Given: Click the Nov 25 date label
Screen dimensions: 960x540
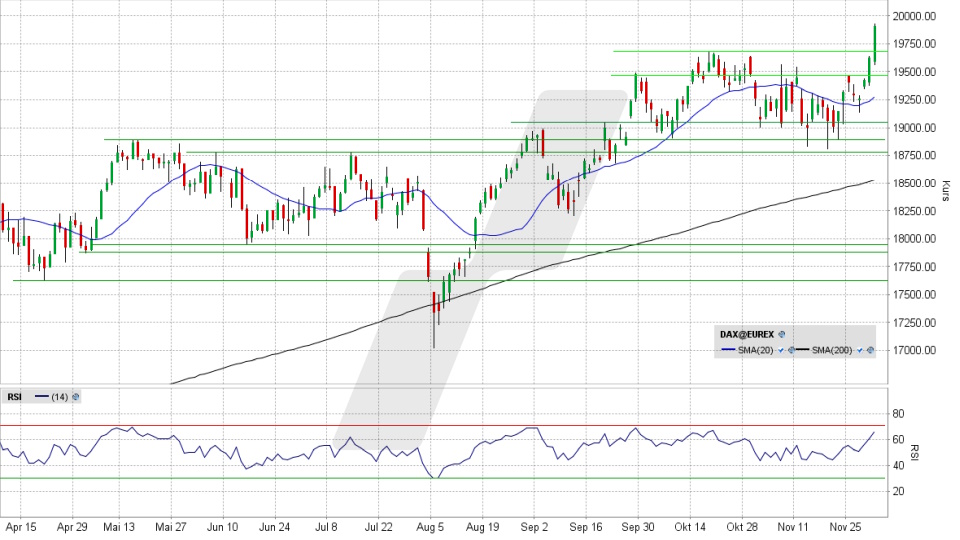Looking at the screenshot, I should [845, 527].
